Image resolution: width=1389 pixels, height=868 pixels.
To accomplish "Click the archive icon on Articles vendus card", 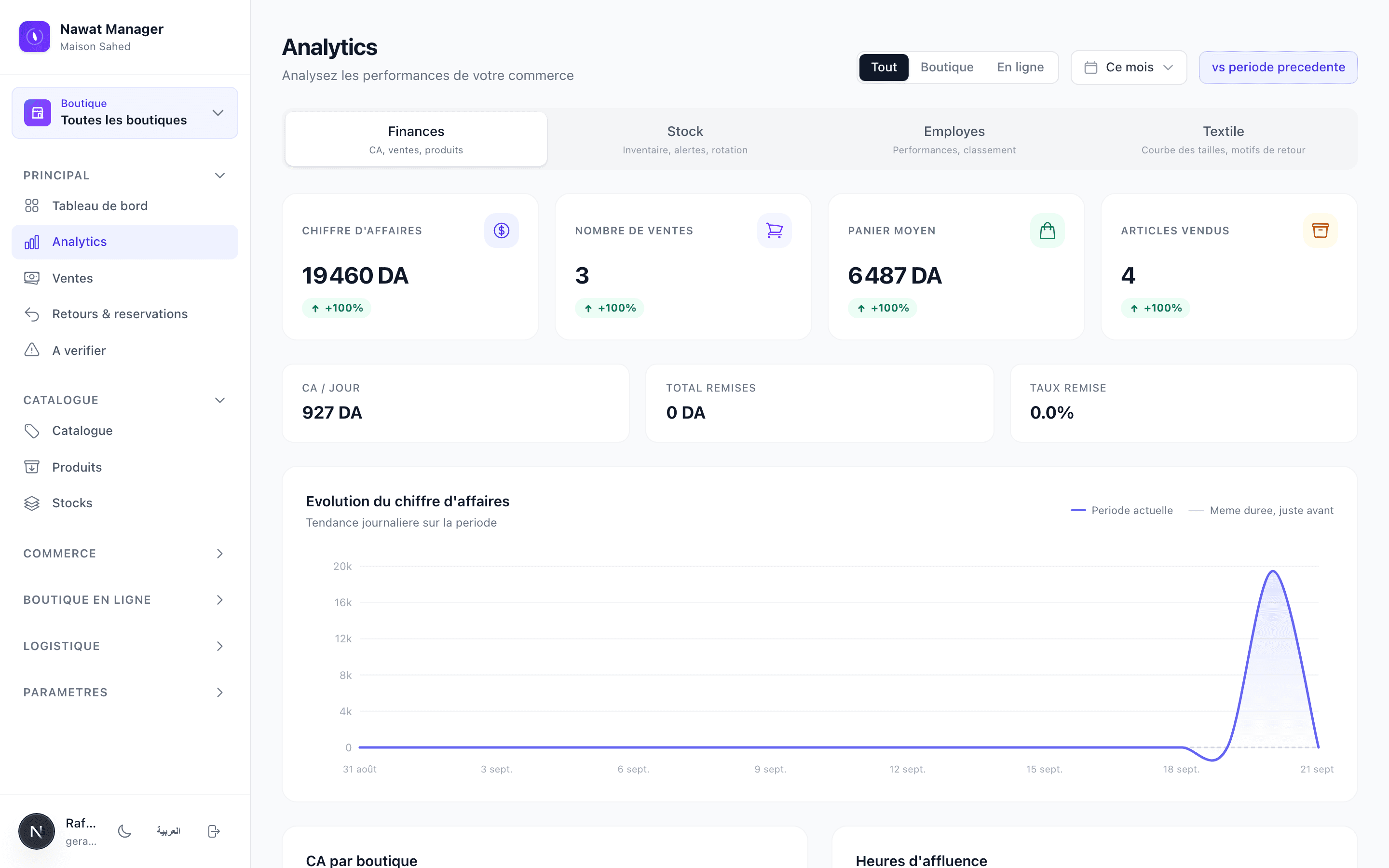I will tap(1320, 231).
